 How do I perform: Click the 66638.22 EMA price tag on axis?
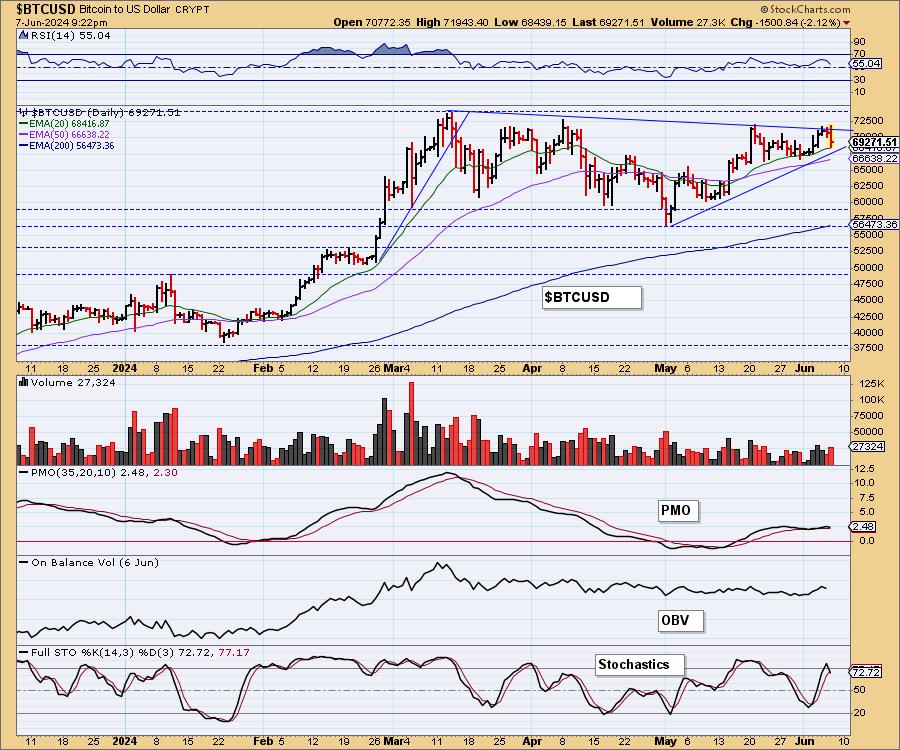tap(874, 158)
